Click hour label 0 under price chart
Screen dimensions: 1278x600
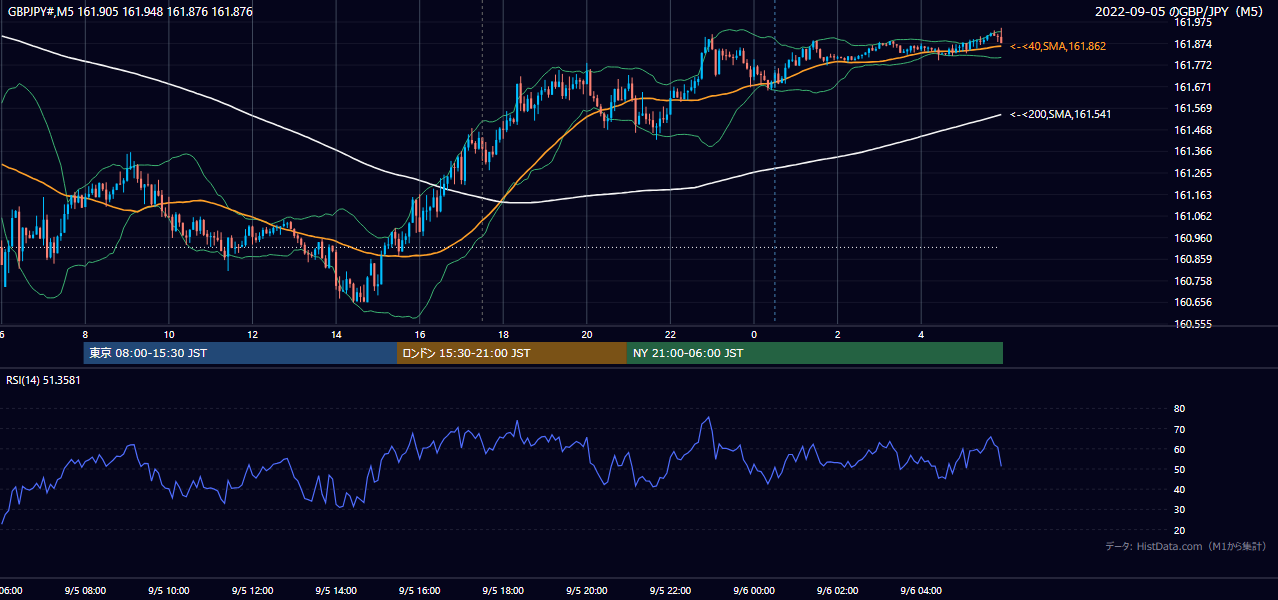click(x=754, y=334)
